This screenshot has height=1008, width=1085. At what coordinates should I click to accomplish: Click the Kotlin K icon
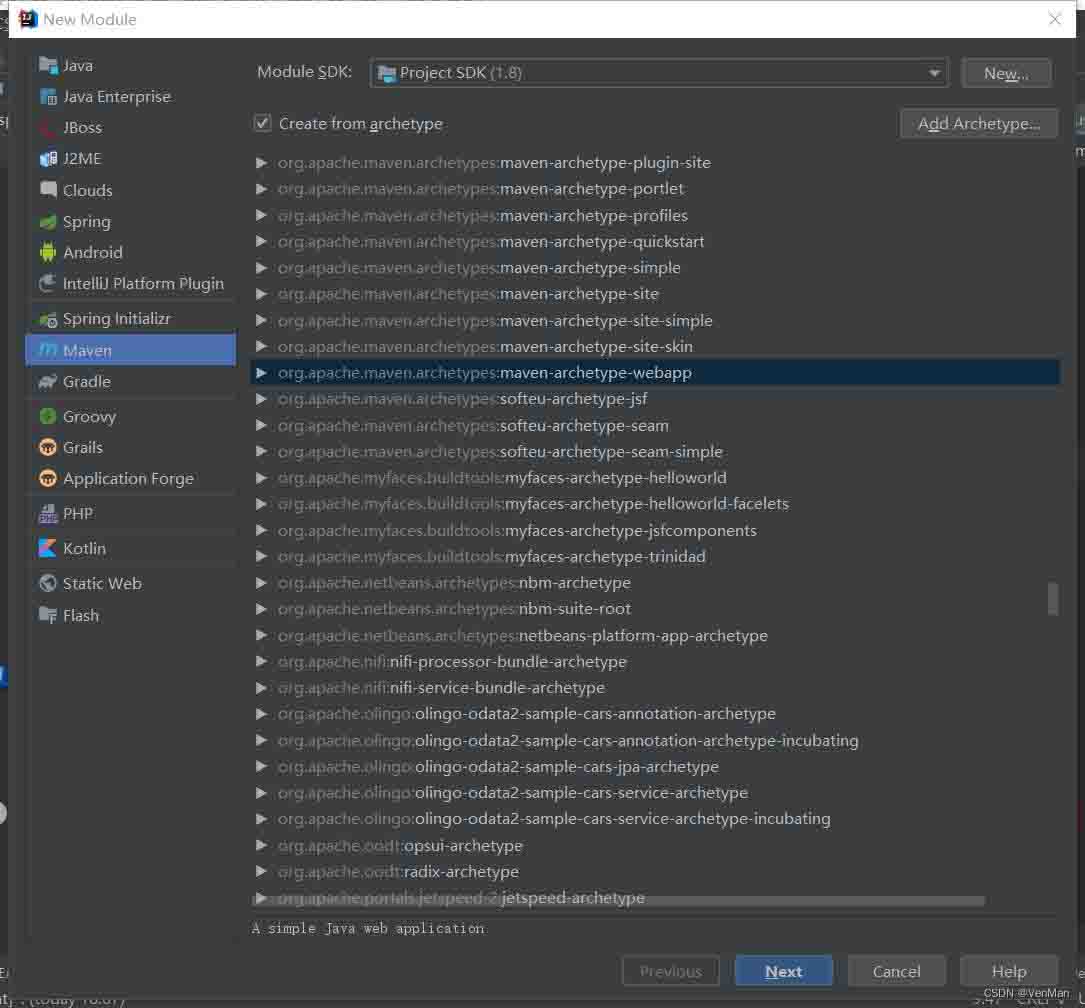tap(48, 549)
